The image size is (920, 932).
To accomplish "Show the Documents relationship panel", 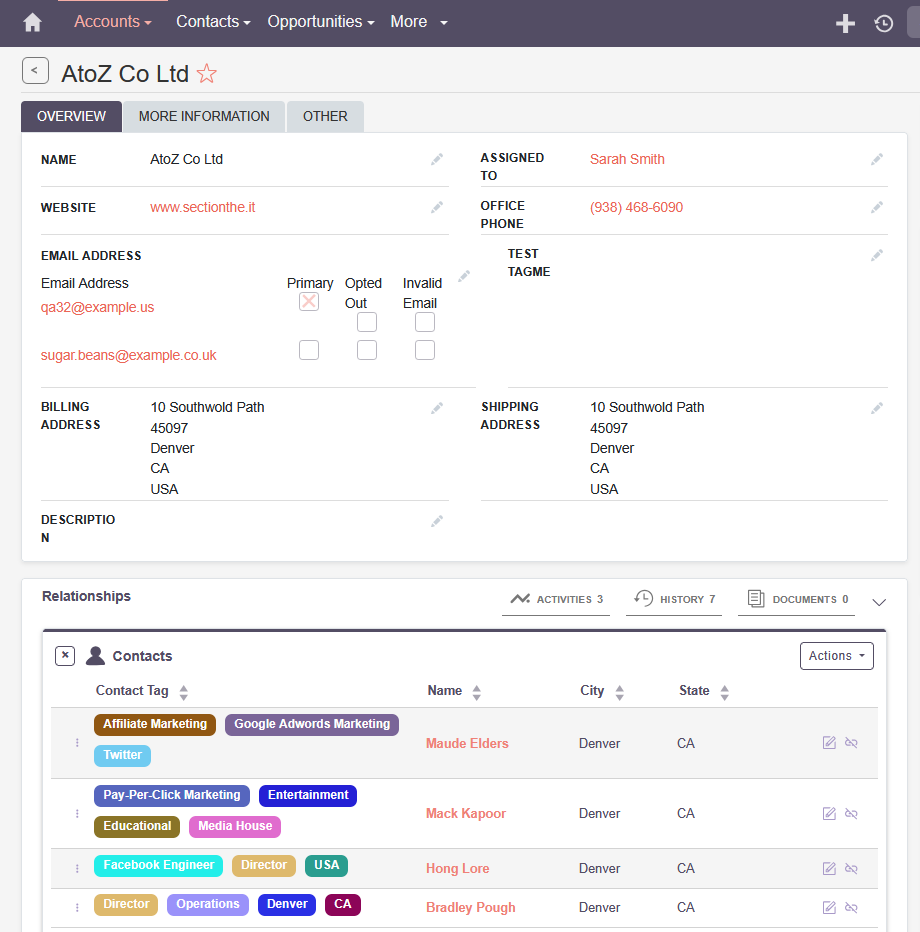I will pyautogui.click(x=796, y=600).
